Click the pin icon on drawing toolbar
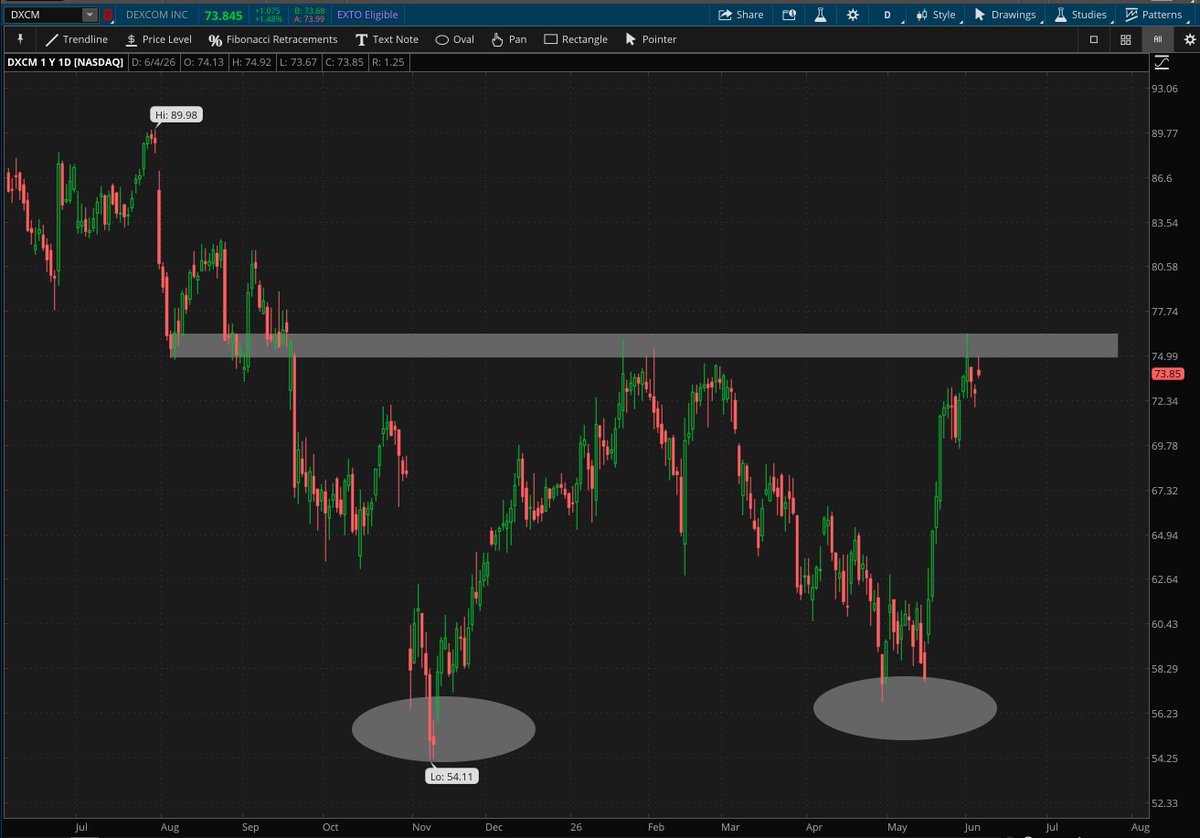This screenshot has height=838, width=1200. (x=21, y=39)
